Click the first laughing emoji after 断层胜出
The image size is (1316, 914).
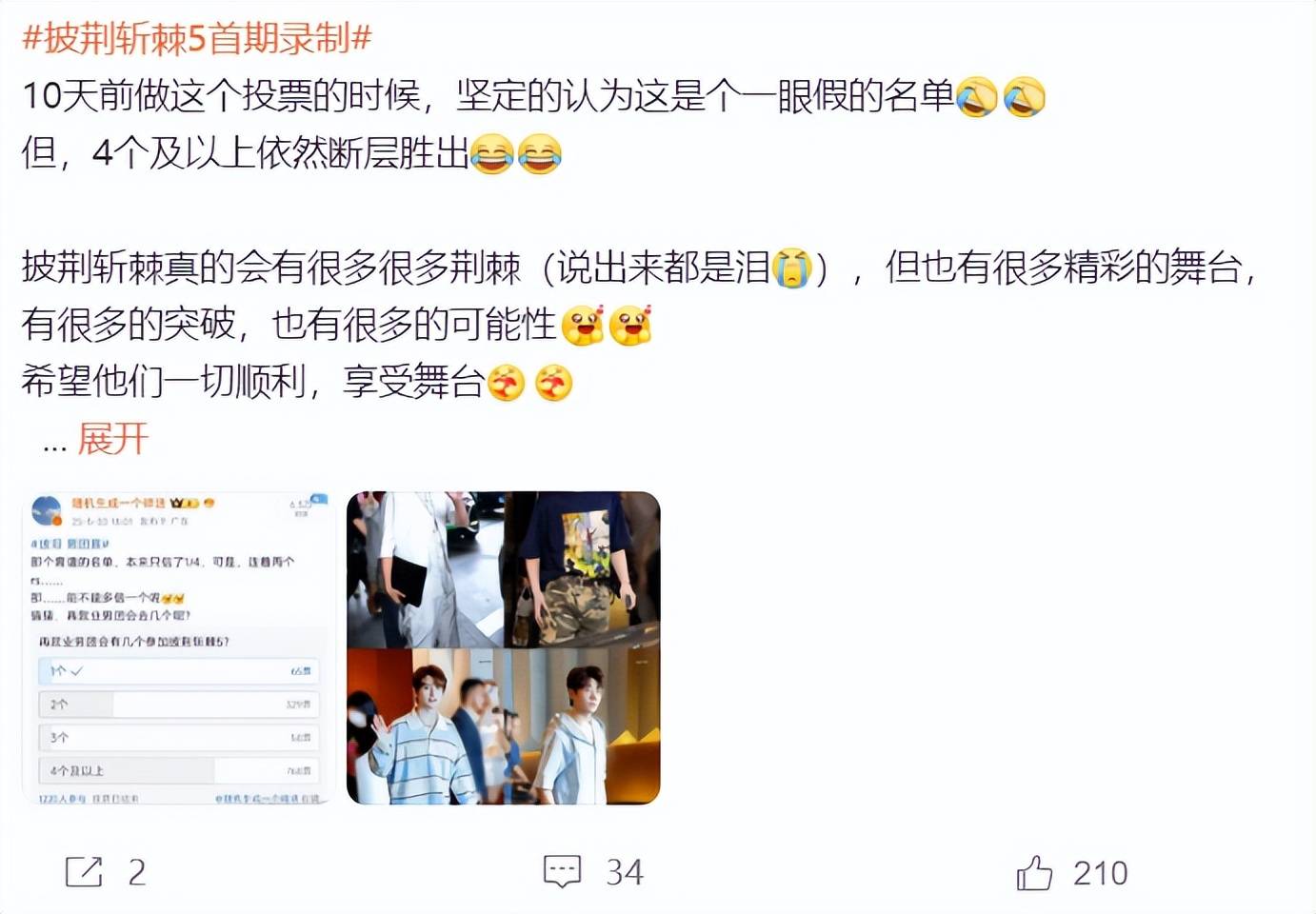tap(492, 154)
